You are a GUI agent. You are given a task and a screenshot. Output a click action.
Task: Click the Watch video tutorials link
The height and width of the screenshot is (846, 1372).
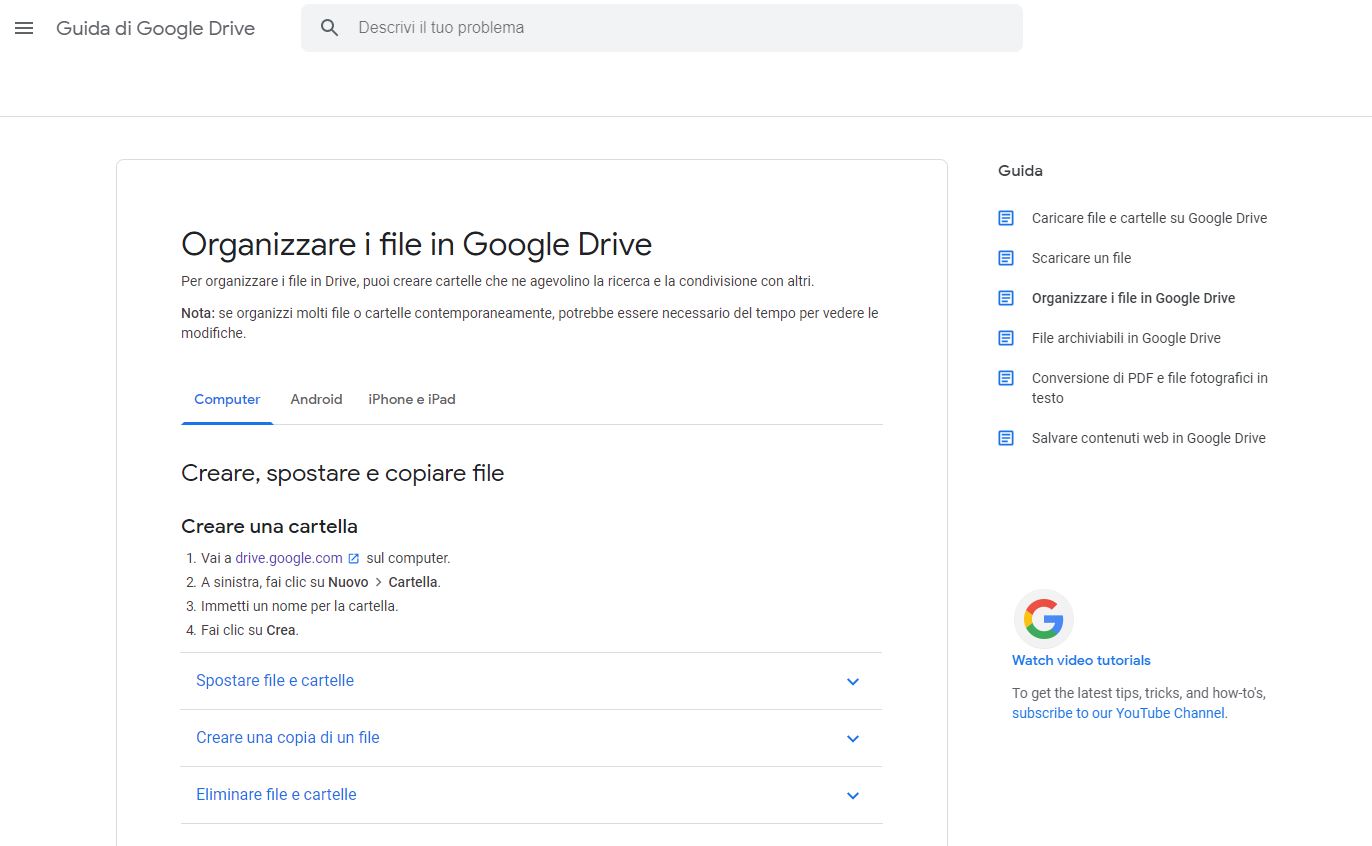pyautogui.click(x=1081, y=660)
